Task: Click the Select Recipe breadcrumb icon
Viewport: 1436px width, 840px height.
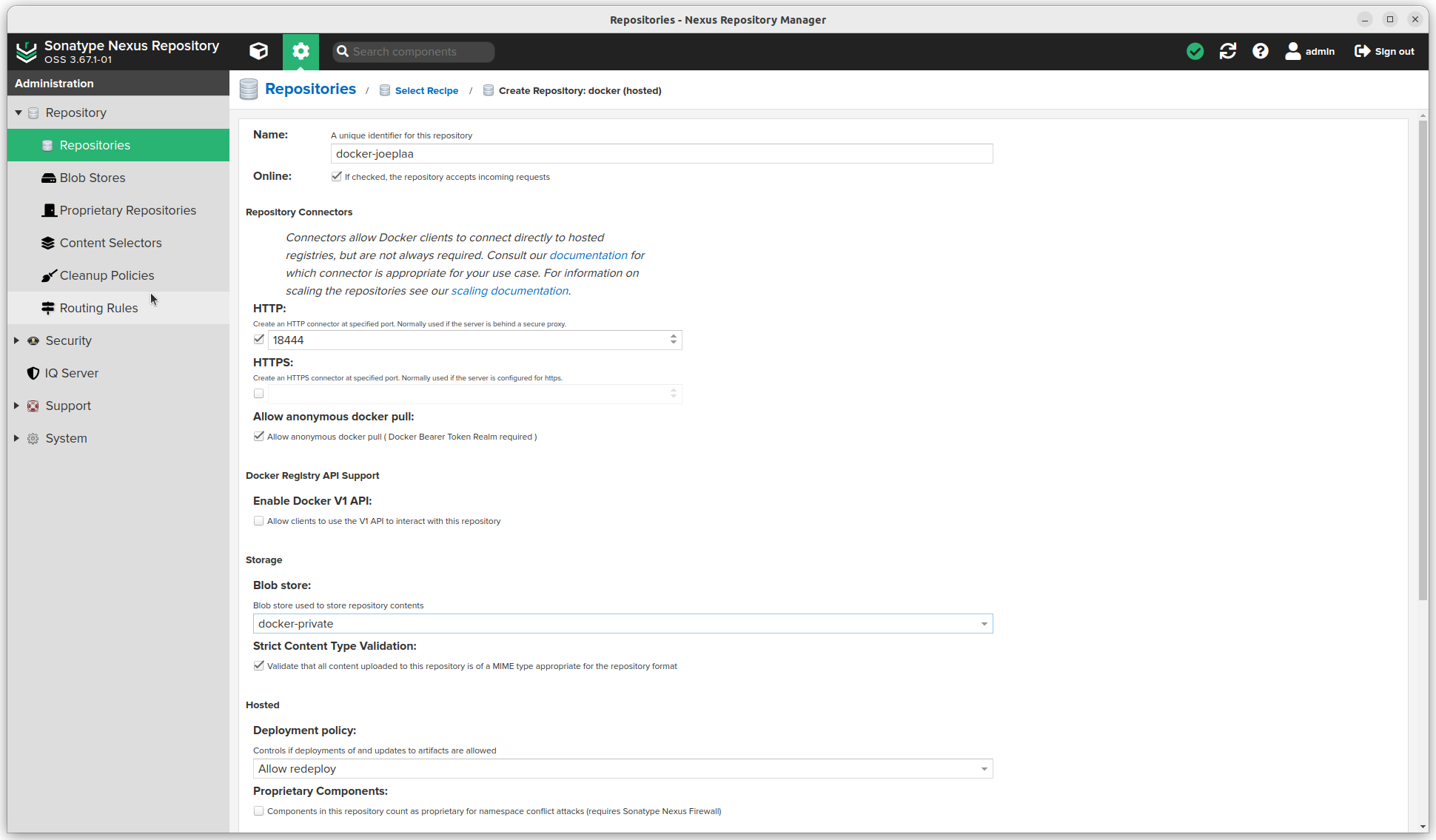Action: [385, 90]
